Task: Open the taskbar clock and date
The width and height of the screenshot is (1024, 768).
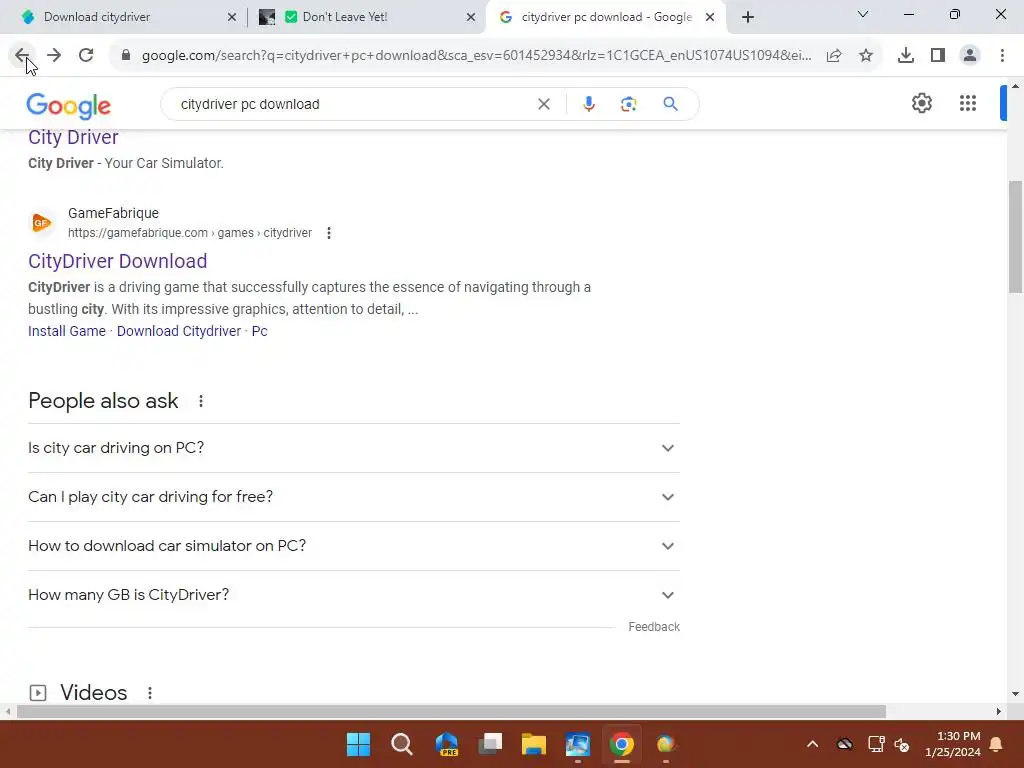Action: pyautogui.click(x=953, y=744)
